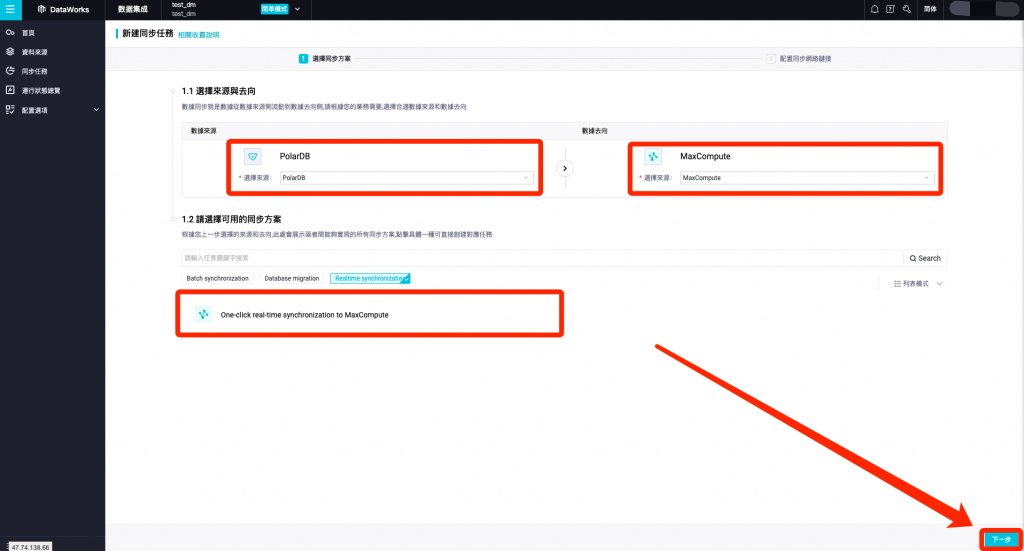Click the DataWorks logo
1024x551 pixels.
pyautogui.click(x=63, y=9)
